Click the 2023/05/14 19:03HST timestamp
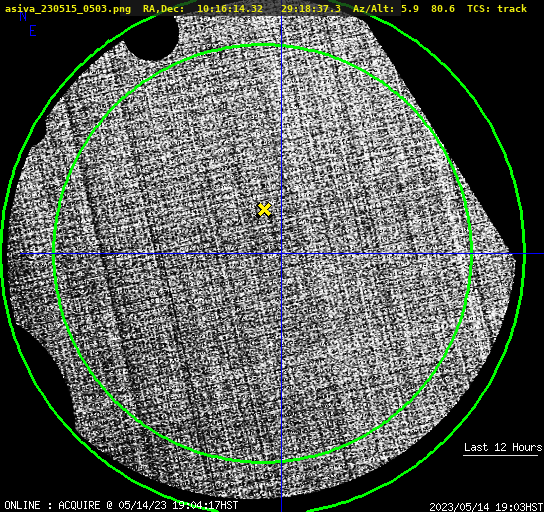The width and height of the screenshot is (544, 512). tap(486, 506)
